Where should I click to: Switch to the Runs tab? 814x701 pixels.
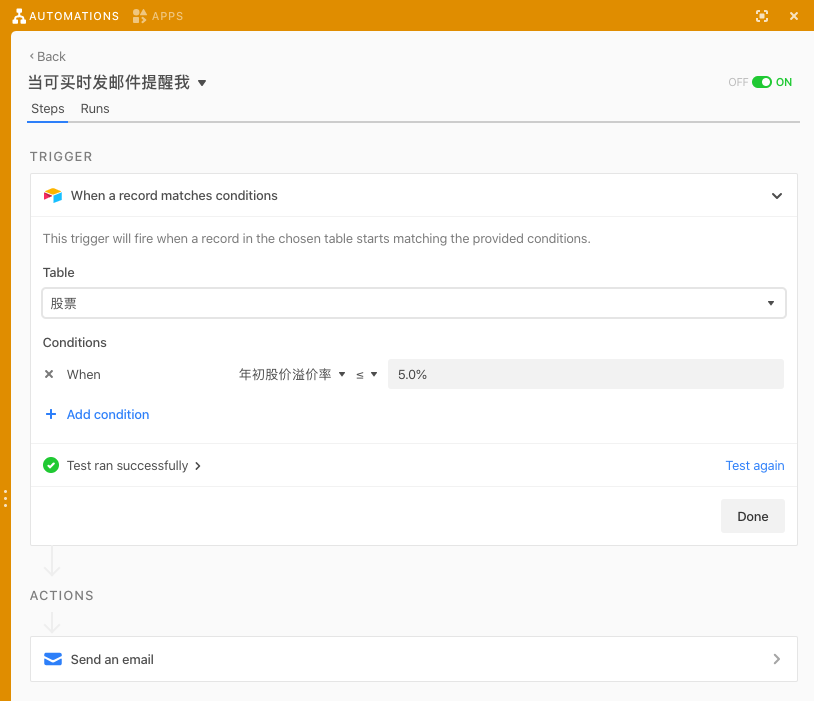(94, 108)
